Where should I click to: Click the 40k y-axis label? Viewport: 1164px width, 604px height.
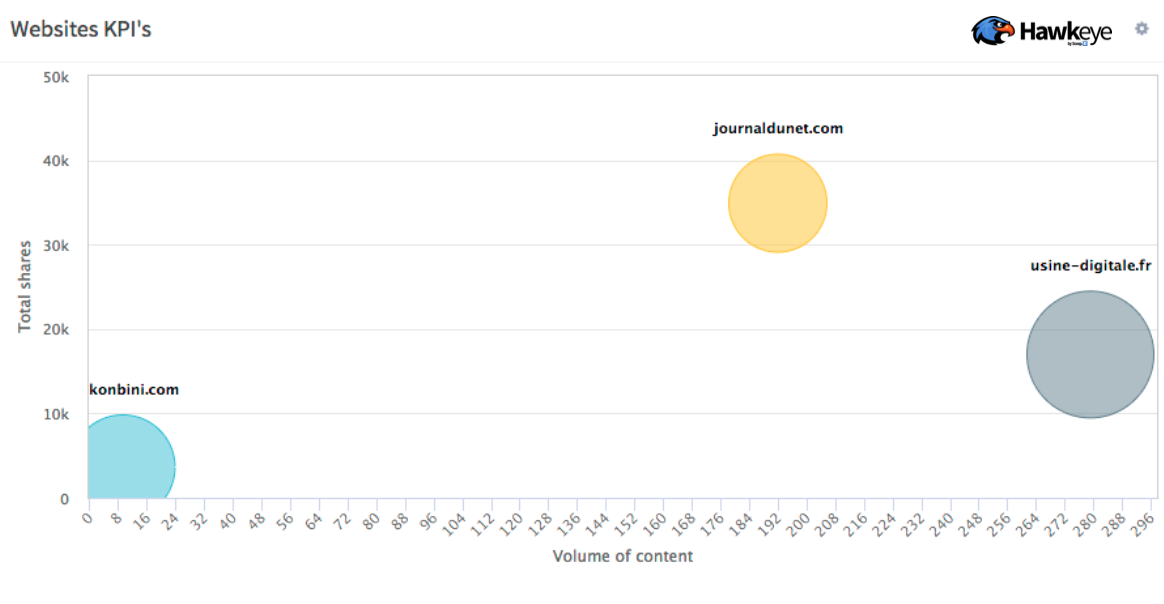(57, 161)
